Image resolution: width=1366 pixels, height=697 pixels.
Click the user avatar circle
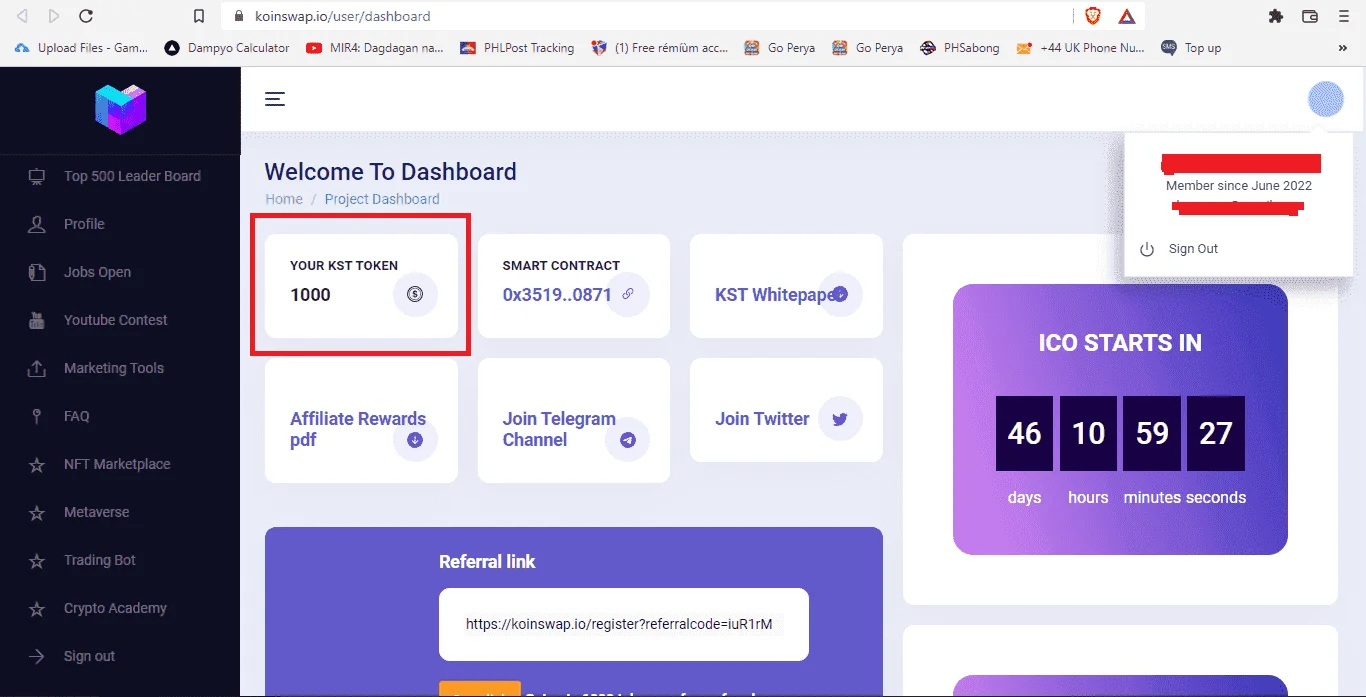pos(1326,99)
